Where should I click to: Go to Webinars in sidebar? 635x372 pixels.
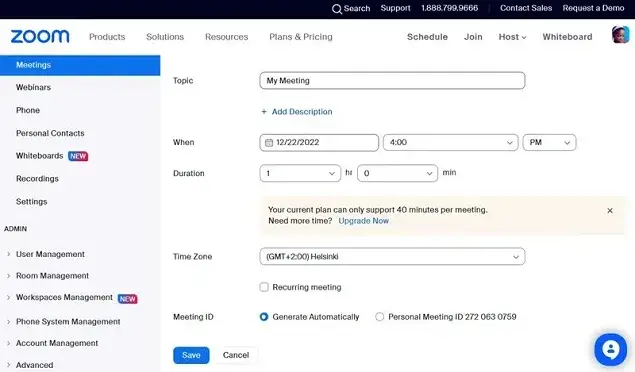33,87
